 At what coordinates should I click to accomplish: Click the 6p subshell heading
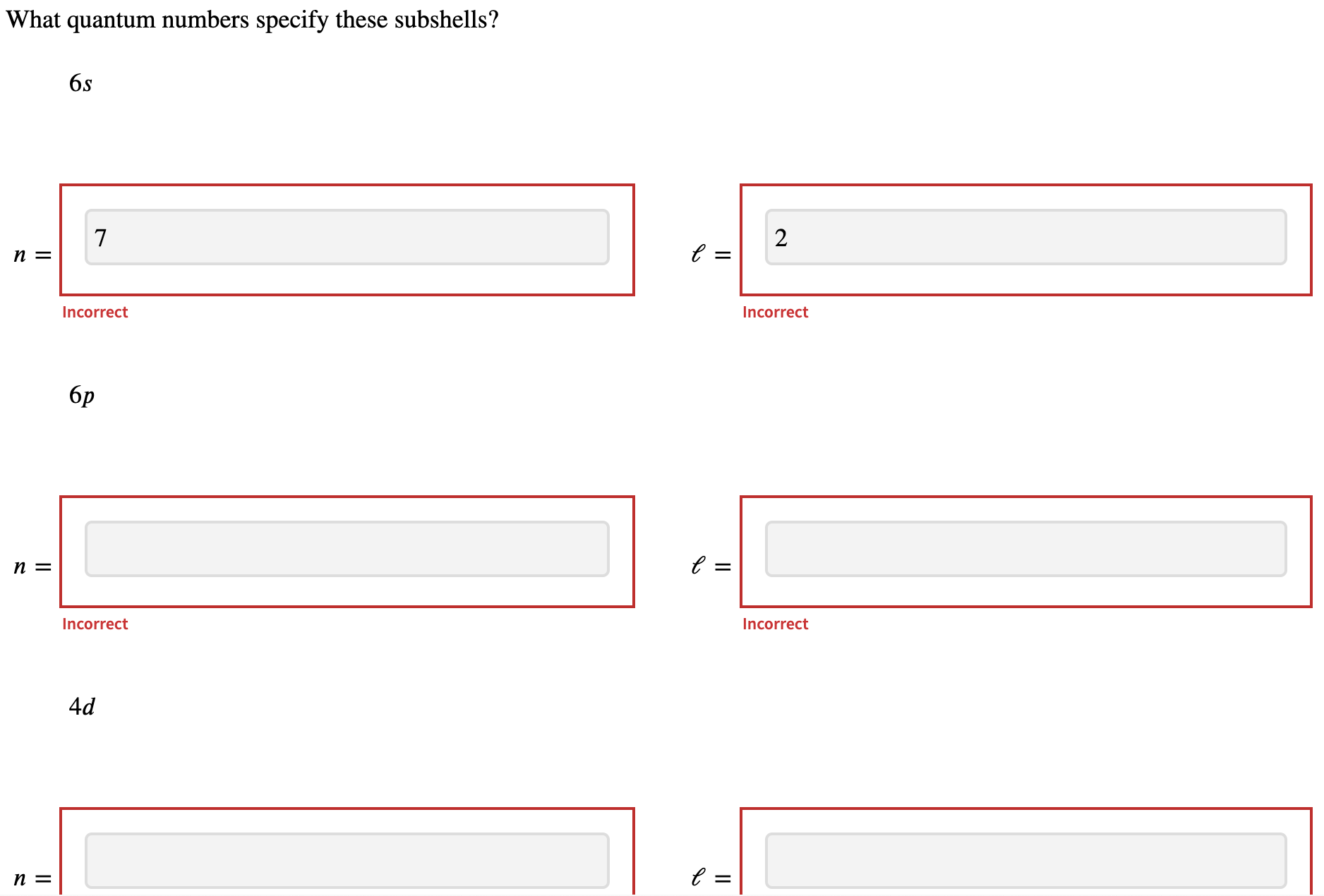[83, 395]
